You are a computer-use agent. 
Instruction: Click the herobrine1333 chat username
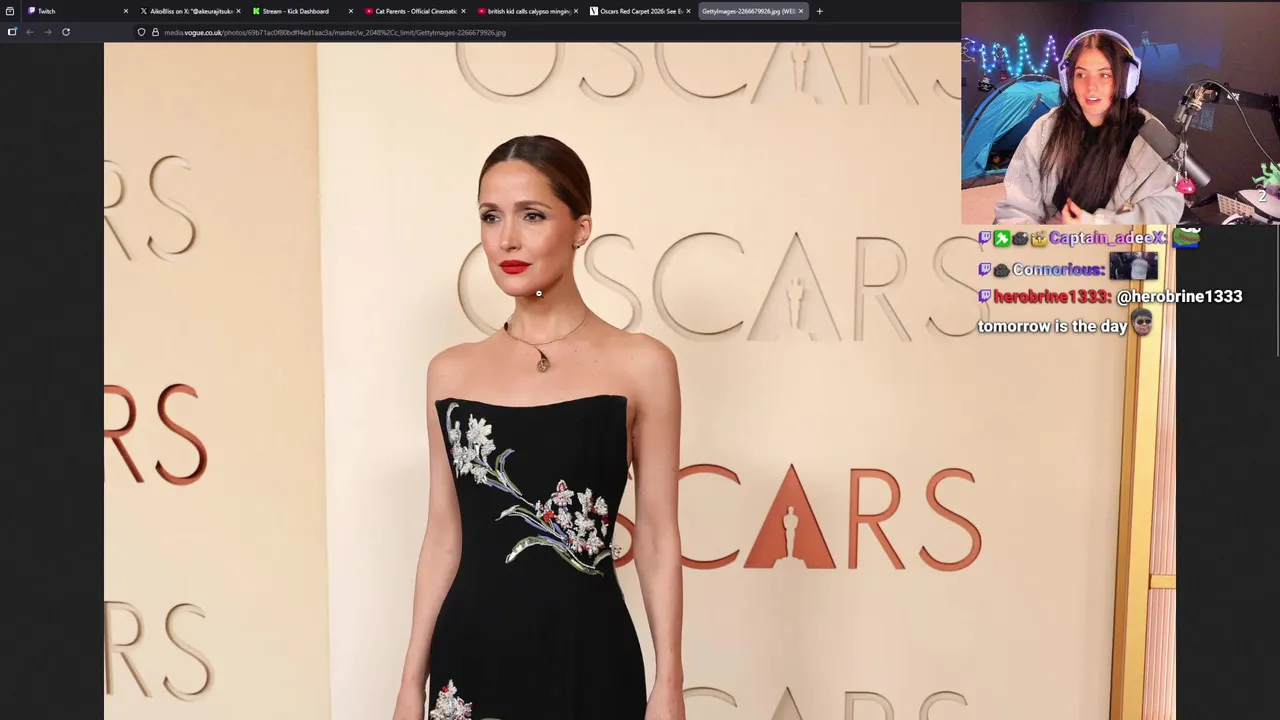[x=1052, y=297]
